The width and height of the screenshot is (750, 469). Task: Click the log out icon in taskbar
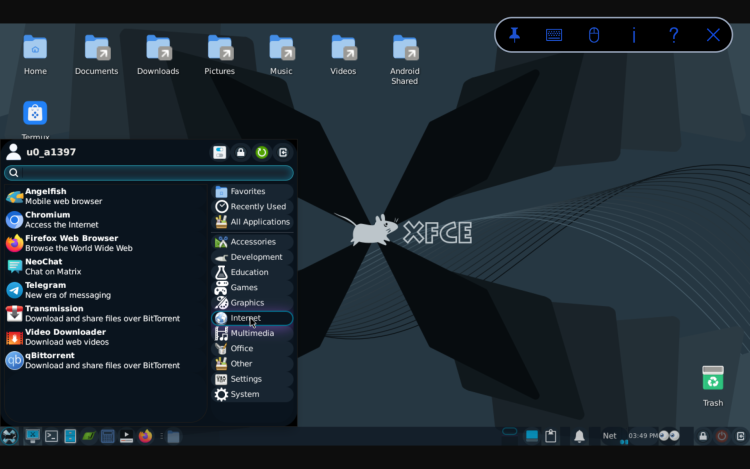pos(740,436)
